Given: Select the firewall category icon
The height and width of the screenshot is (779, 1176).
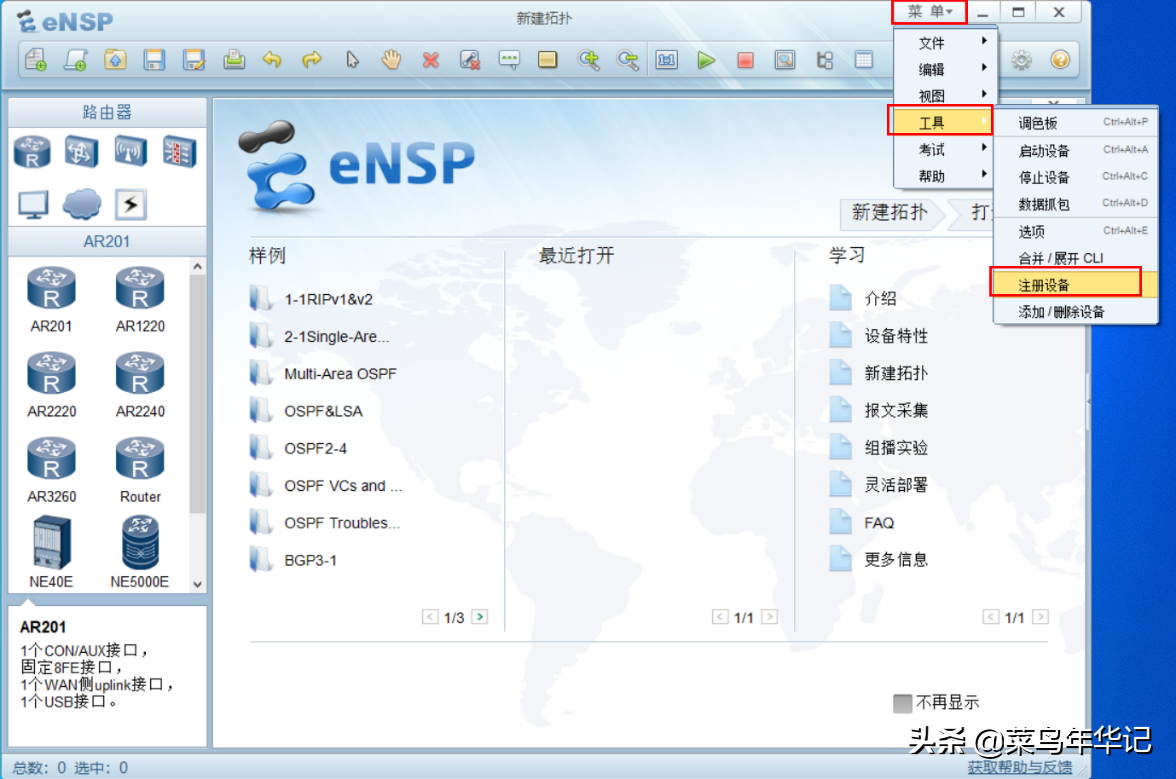Looking at the screenshot, I should point(180,152).
